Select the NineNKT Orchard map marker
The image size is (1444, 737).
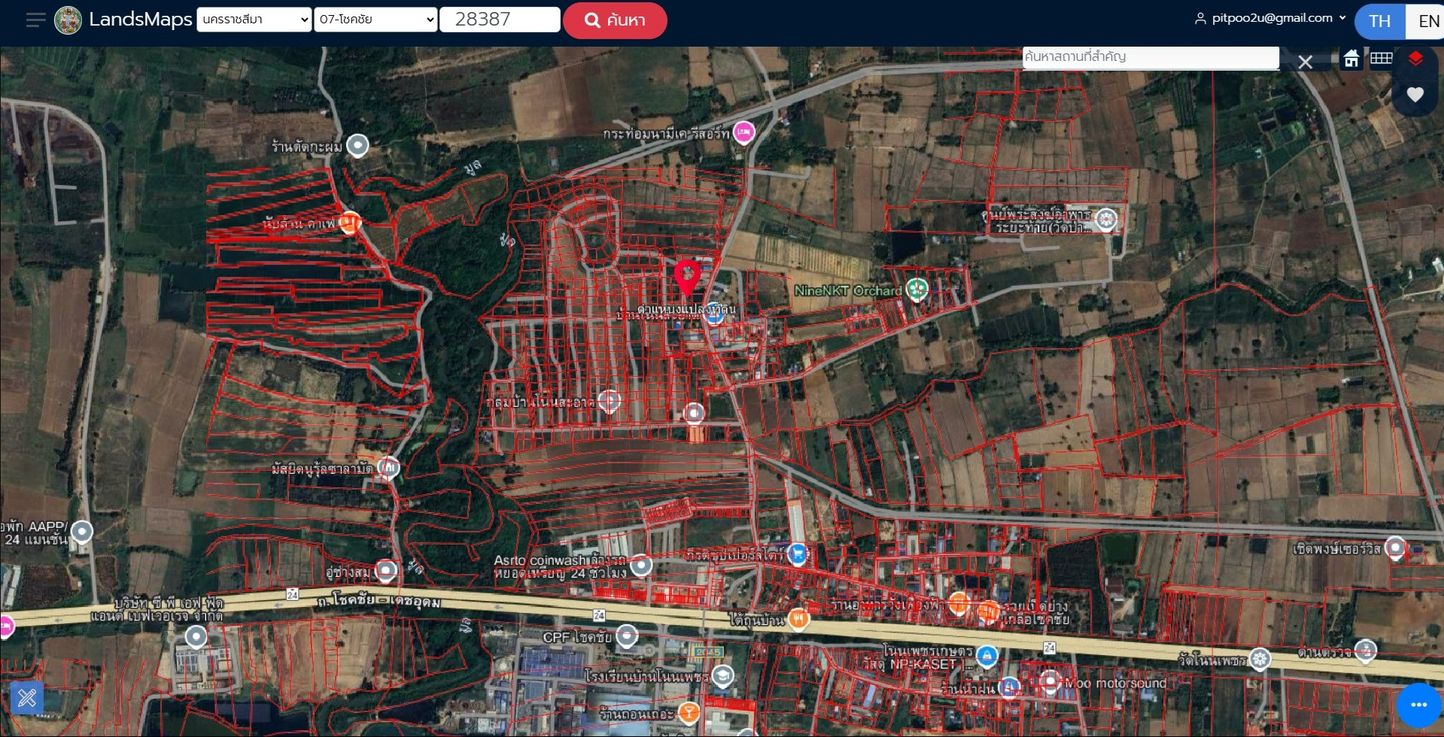click(x=917, y=290)
